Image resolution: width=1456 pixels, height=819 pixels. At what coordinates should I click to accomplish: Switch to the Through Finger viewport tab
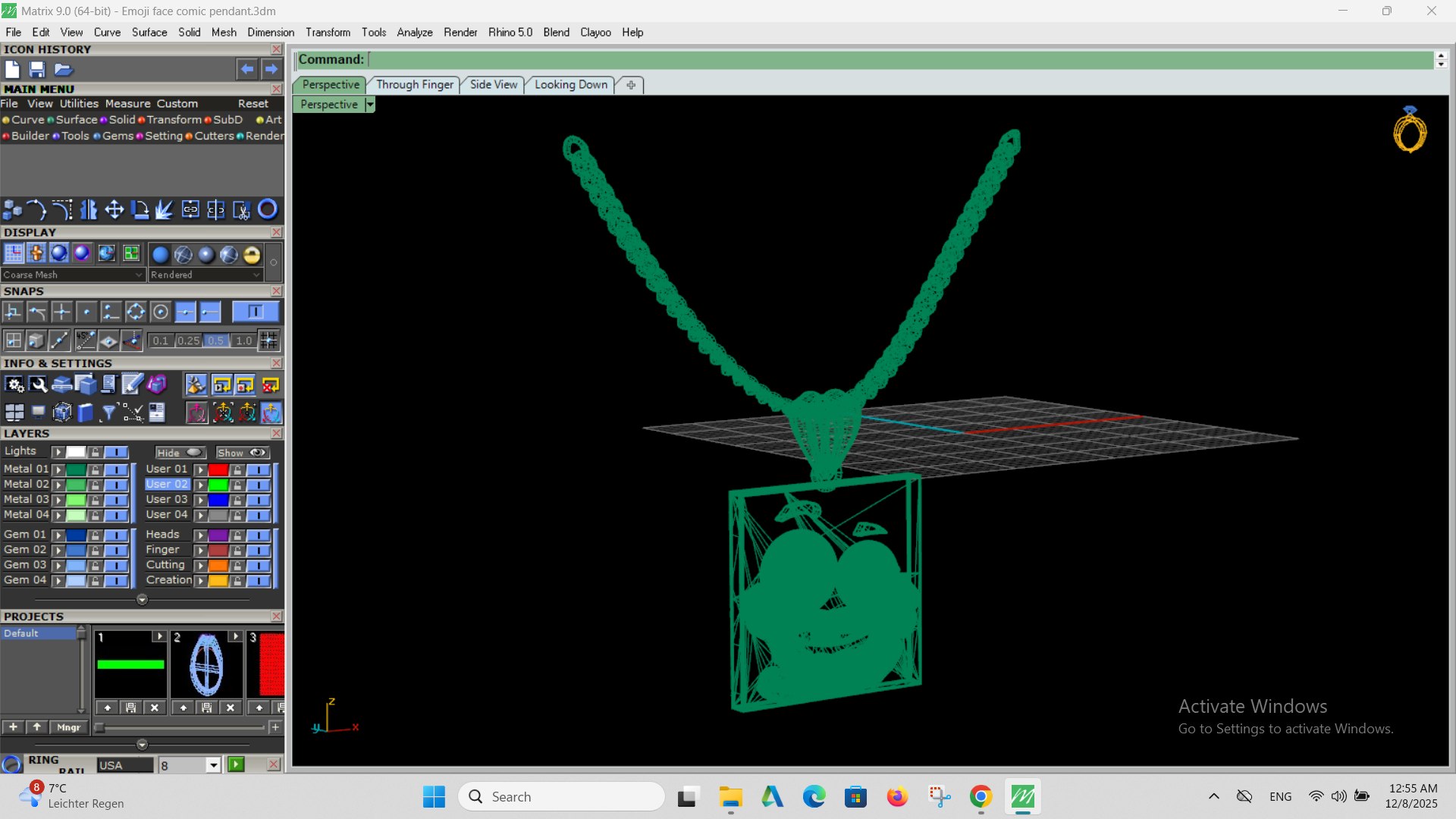415,84
